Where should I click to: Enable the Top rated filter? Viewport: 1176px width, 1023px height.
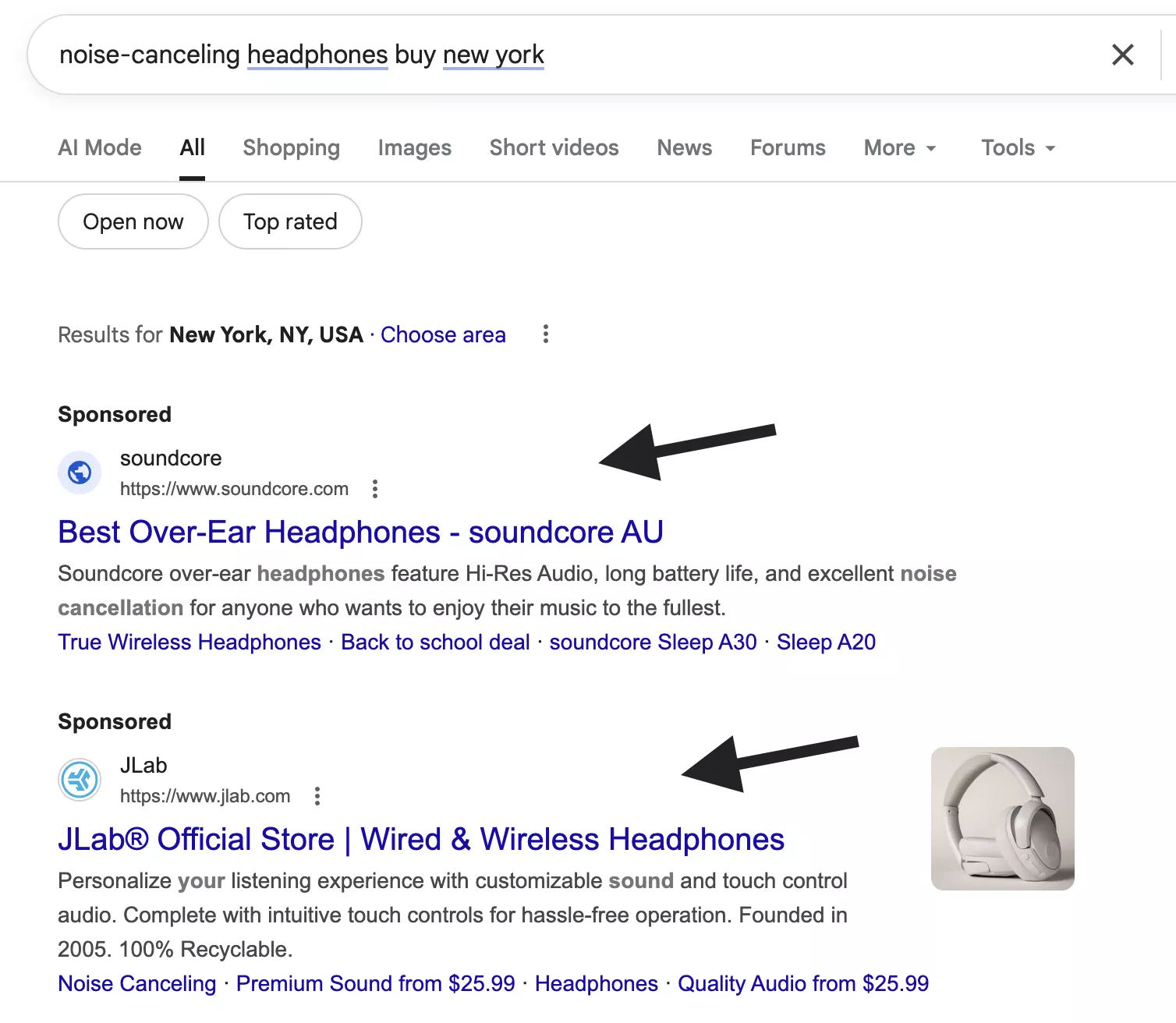tap(289, 221)
